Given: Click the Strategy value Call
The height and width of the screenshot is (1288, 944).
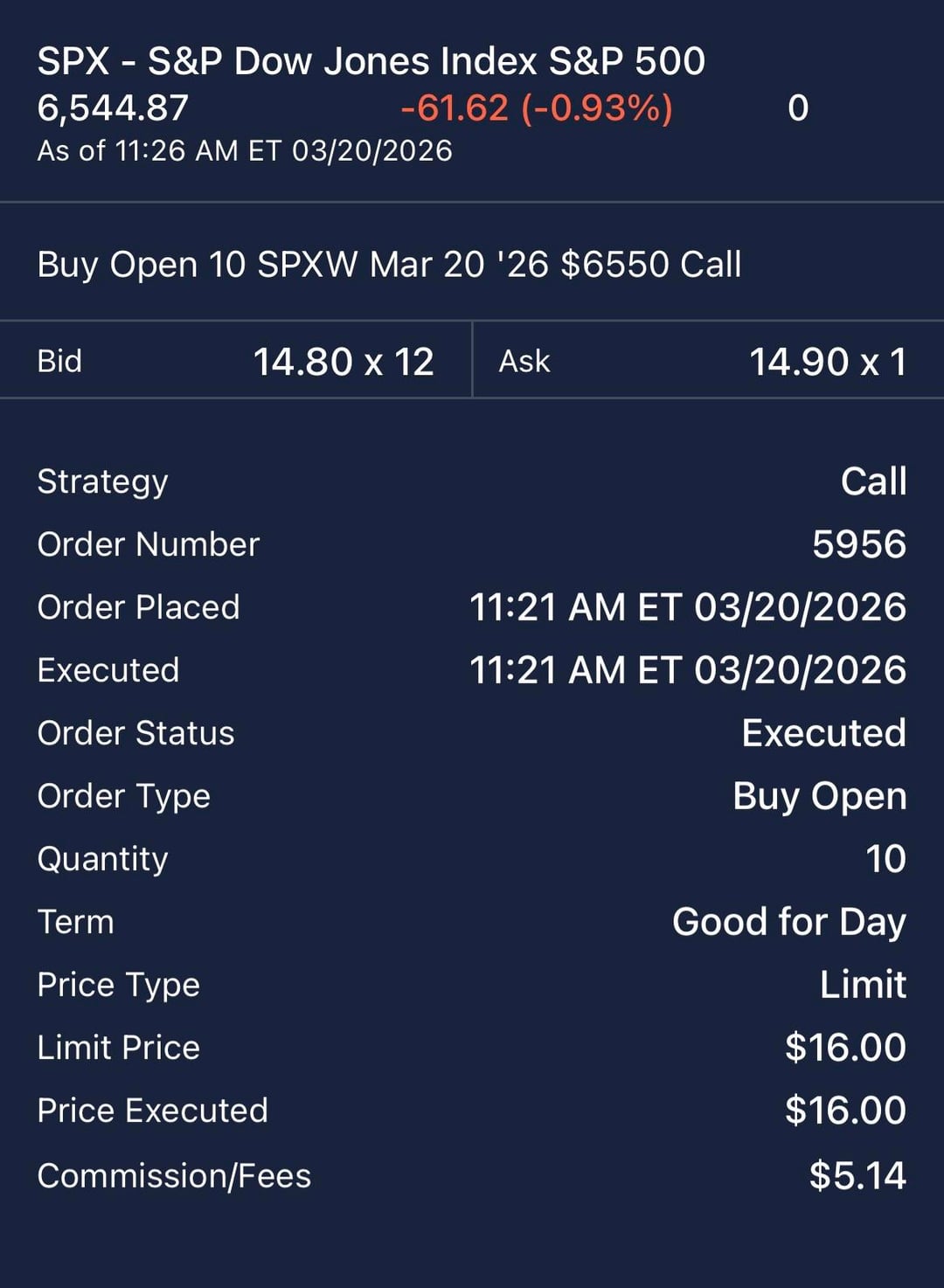Looking at the screenshot, I should click(873, 481).
